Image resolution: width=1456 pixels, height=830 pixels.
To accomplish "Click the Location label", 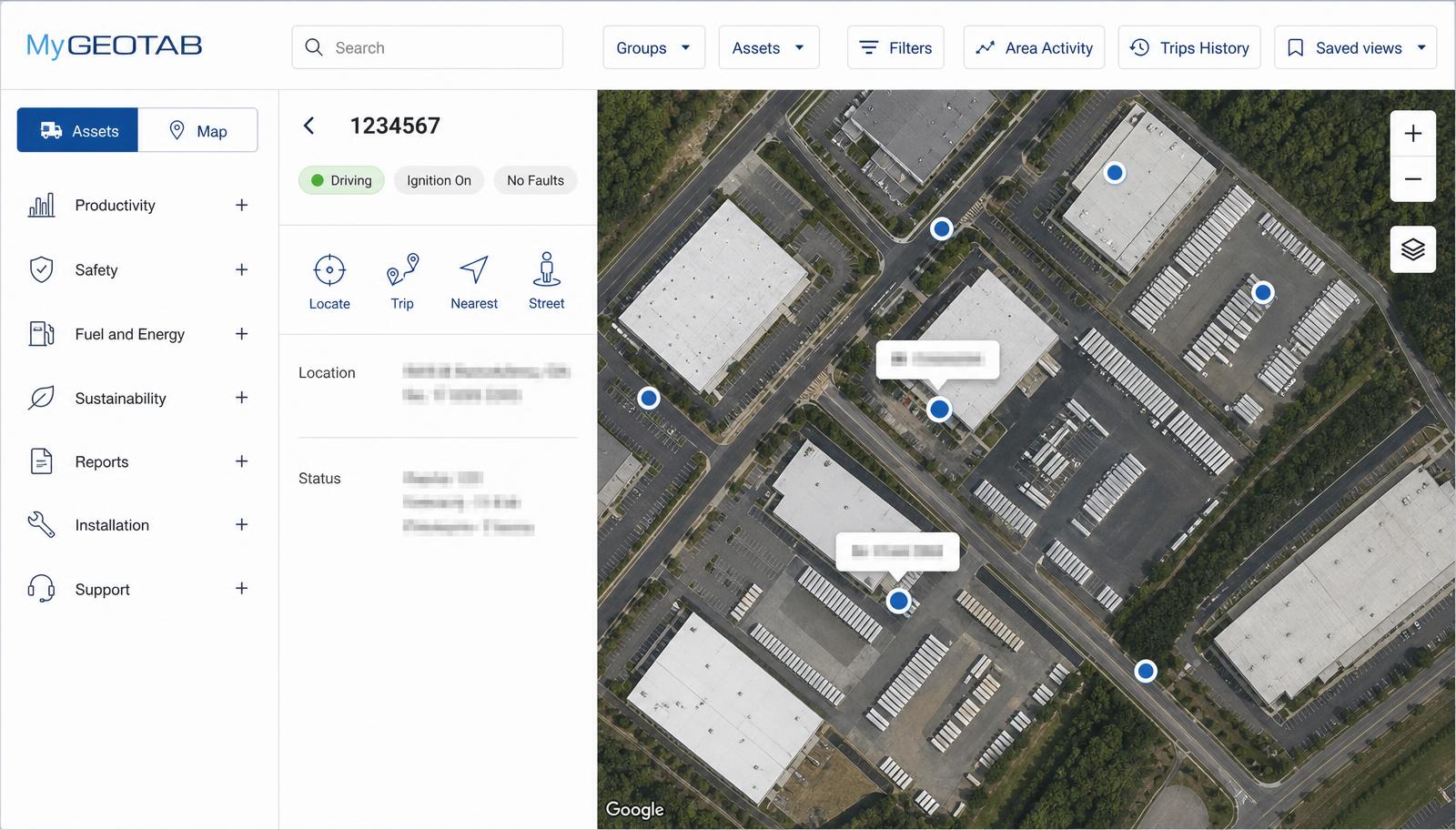I will pyautogui.click(x=327, y=373).
